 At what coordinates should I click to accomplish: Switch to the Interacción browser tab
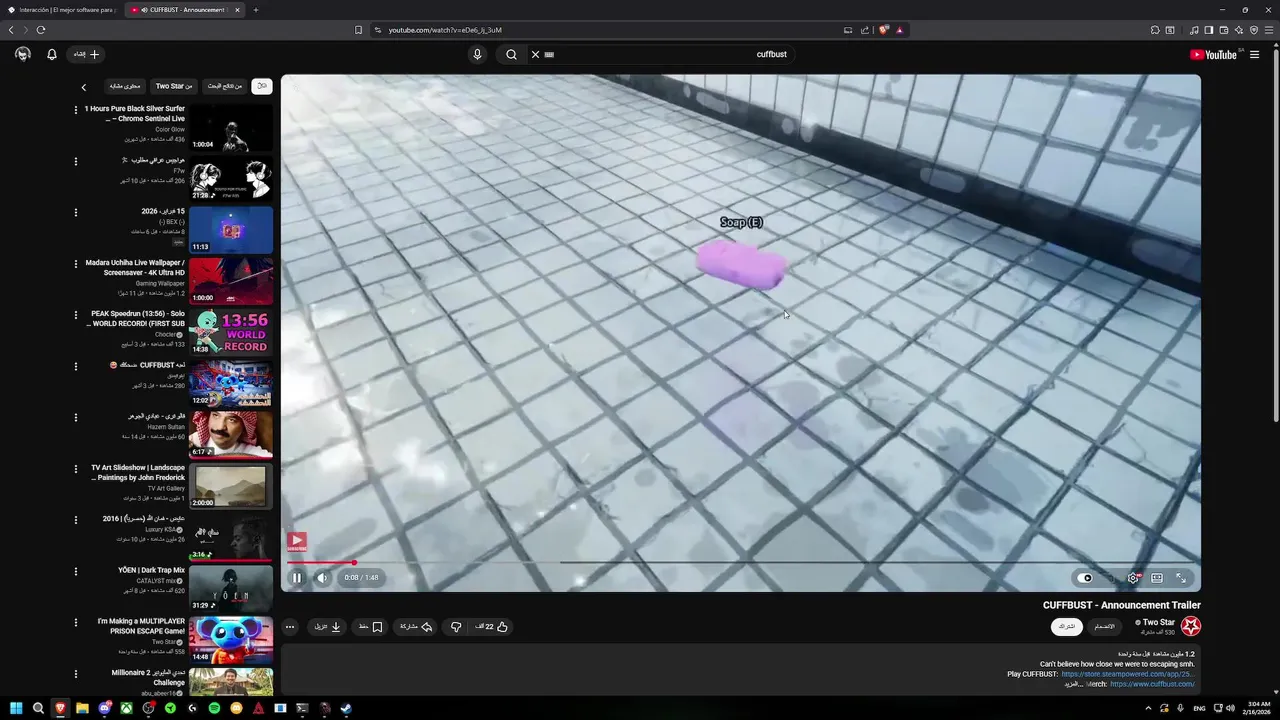click(x=62, y=10)
